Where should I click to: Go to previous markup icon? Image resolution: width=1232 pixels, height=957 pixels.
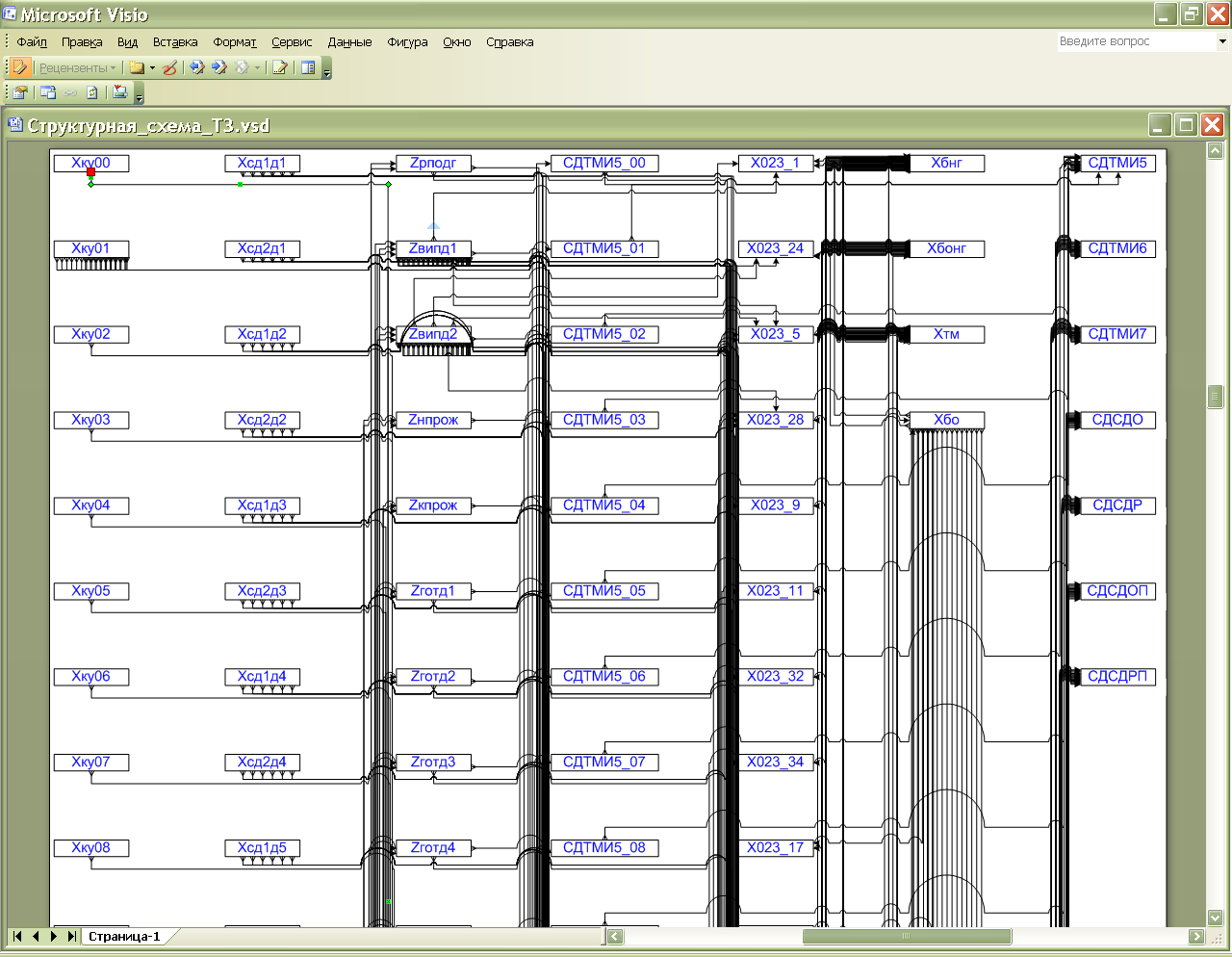point(197,67)
